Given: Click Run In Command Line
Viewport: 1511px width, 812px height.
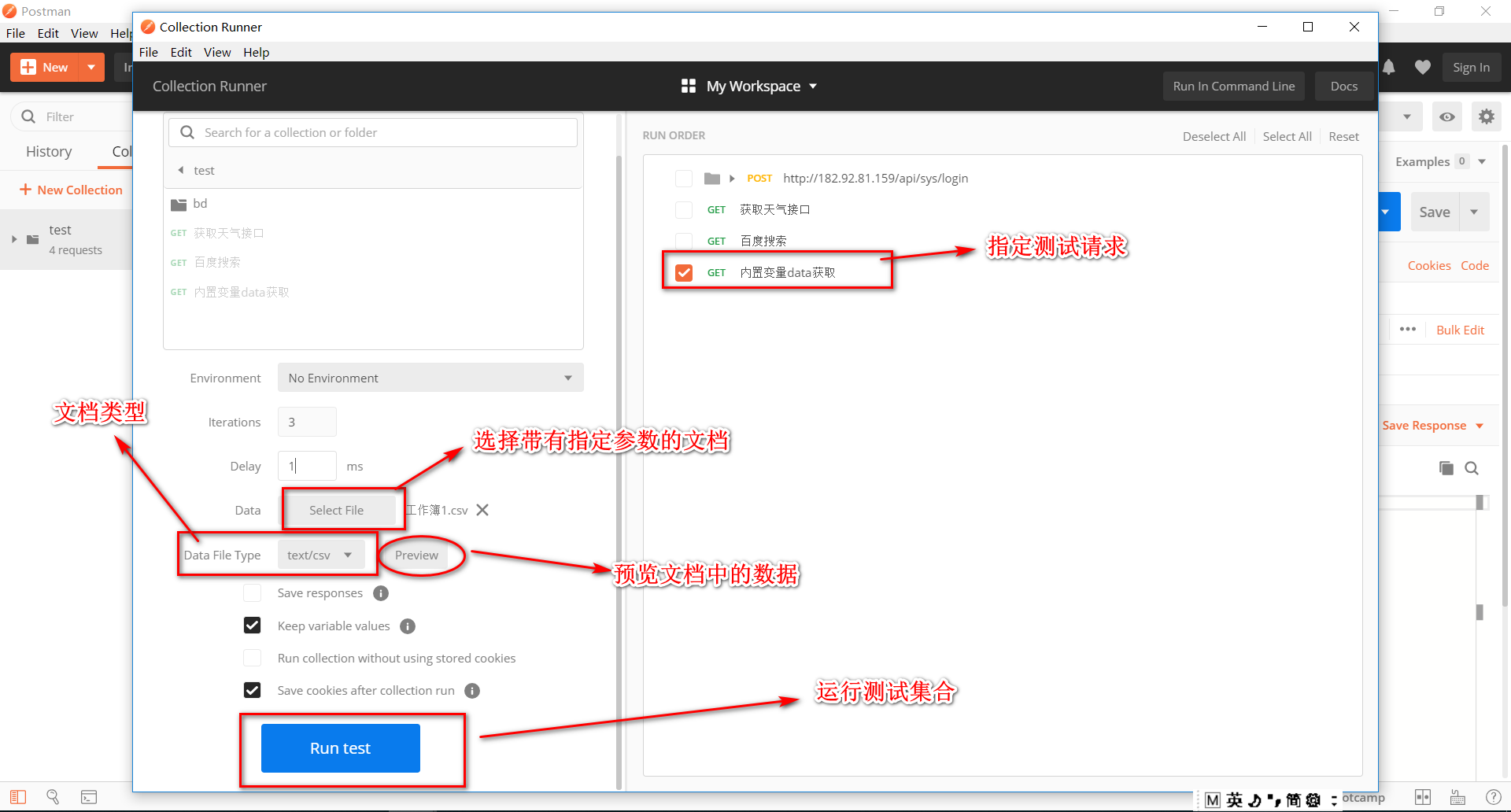Looking at the screenshot, I should (x=1234, y=86).
